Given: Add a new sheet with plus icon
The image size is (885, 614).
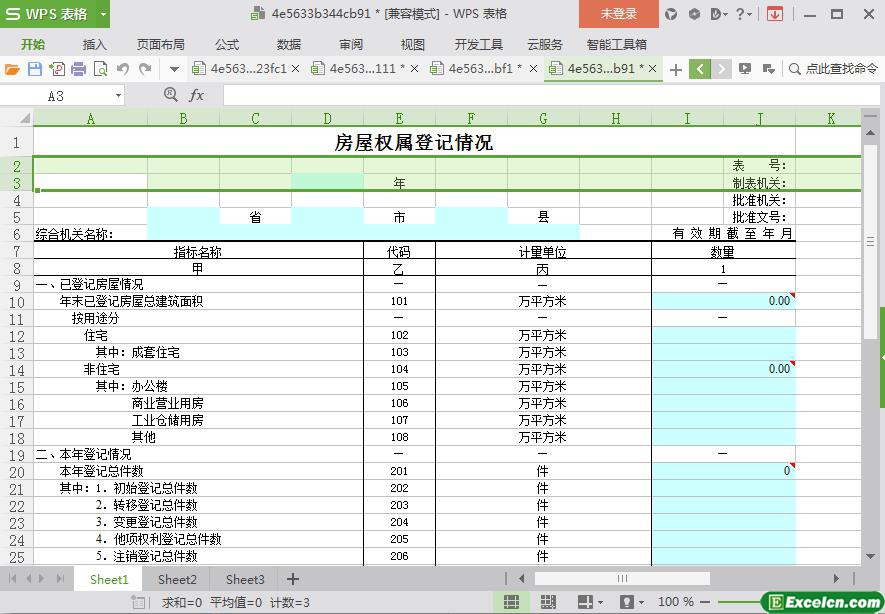Looking at the screenshot, I should [x=293, y=579].
